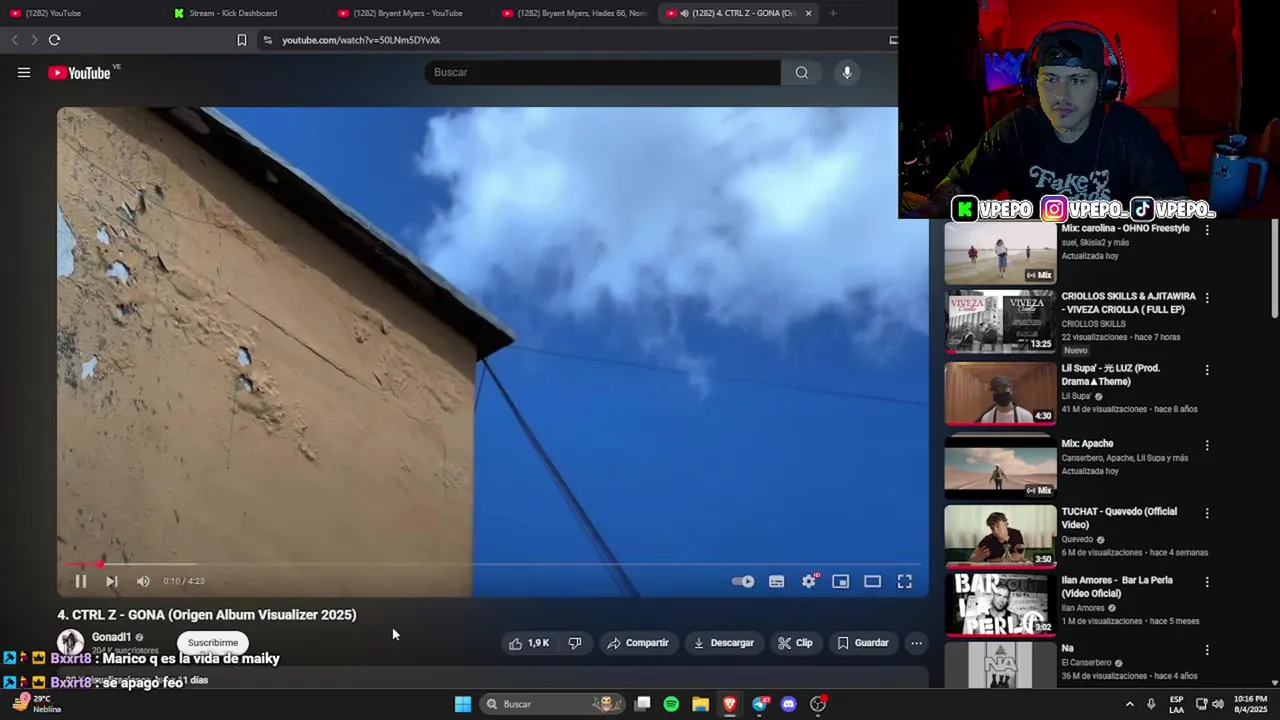
Task: Click the Clip button
Action: click(x=795, y=643)
